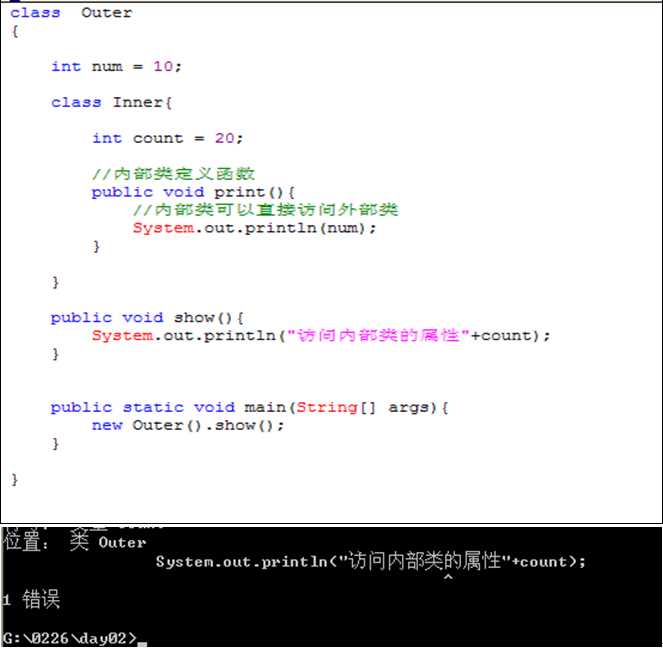
Task: Click the println line with '+count' in editor
Action: click(x=321, y=336)
